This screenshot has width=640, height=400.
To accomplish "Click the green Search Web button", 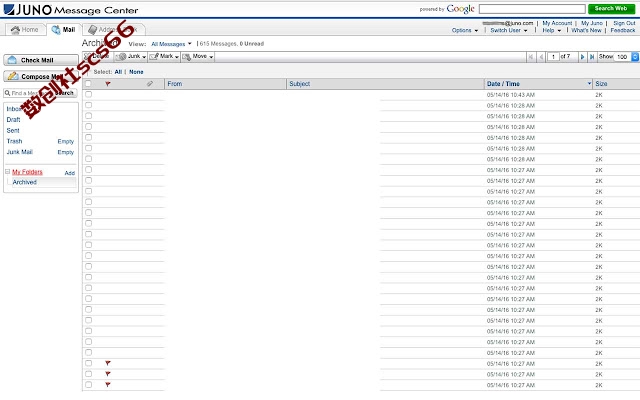I will (611, 9).
